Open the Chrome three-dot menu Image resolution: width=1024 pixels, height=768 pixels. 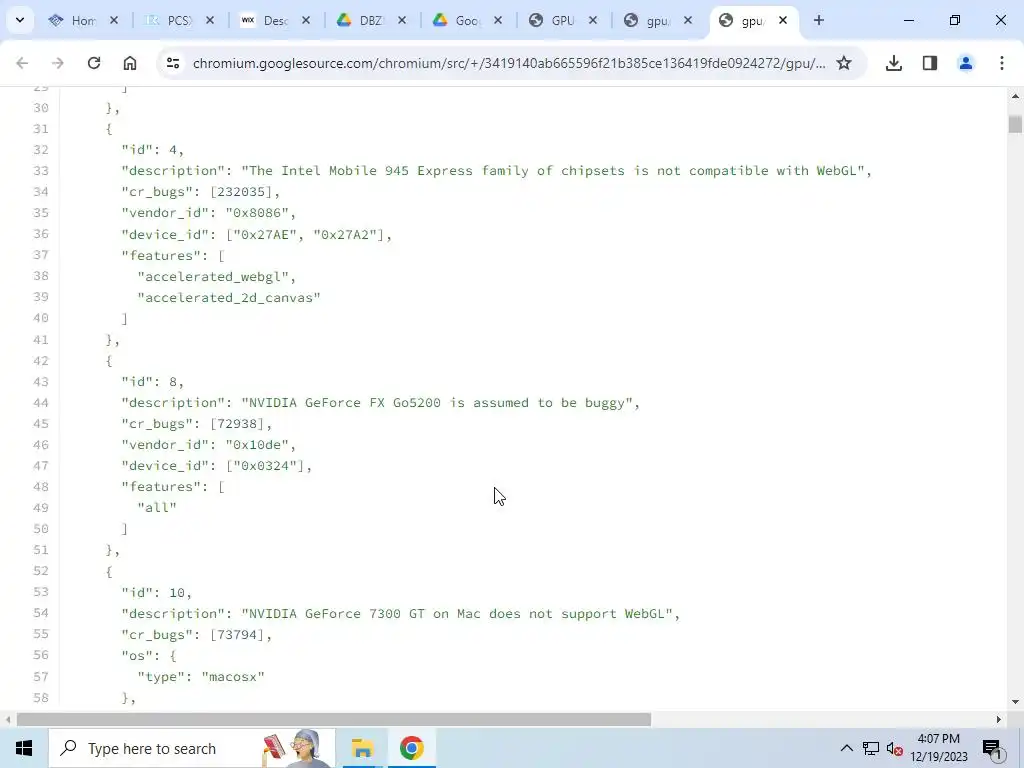[1002, 63]
